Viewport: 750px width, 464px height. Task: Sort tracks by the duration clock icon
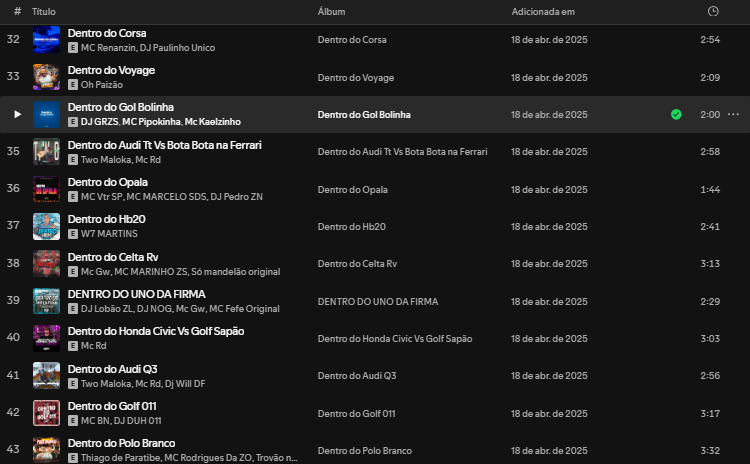713,11
